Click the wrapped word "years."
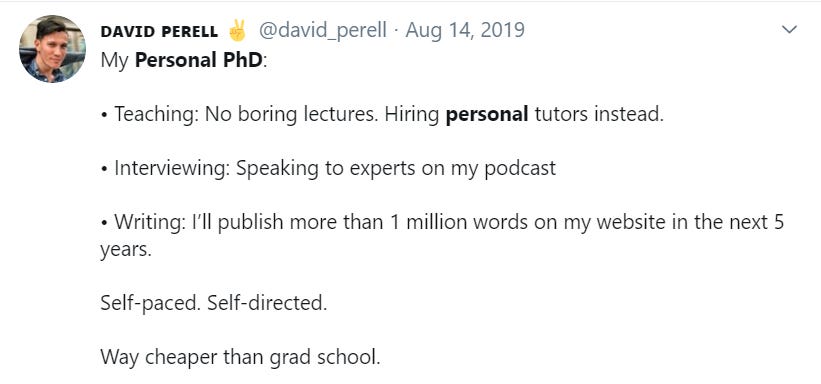This screenshot has height=384, width=821. click(x=126, y=250)
